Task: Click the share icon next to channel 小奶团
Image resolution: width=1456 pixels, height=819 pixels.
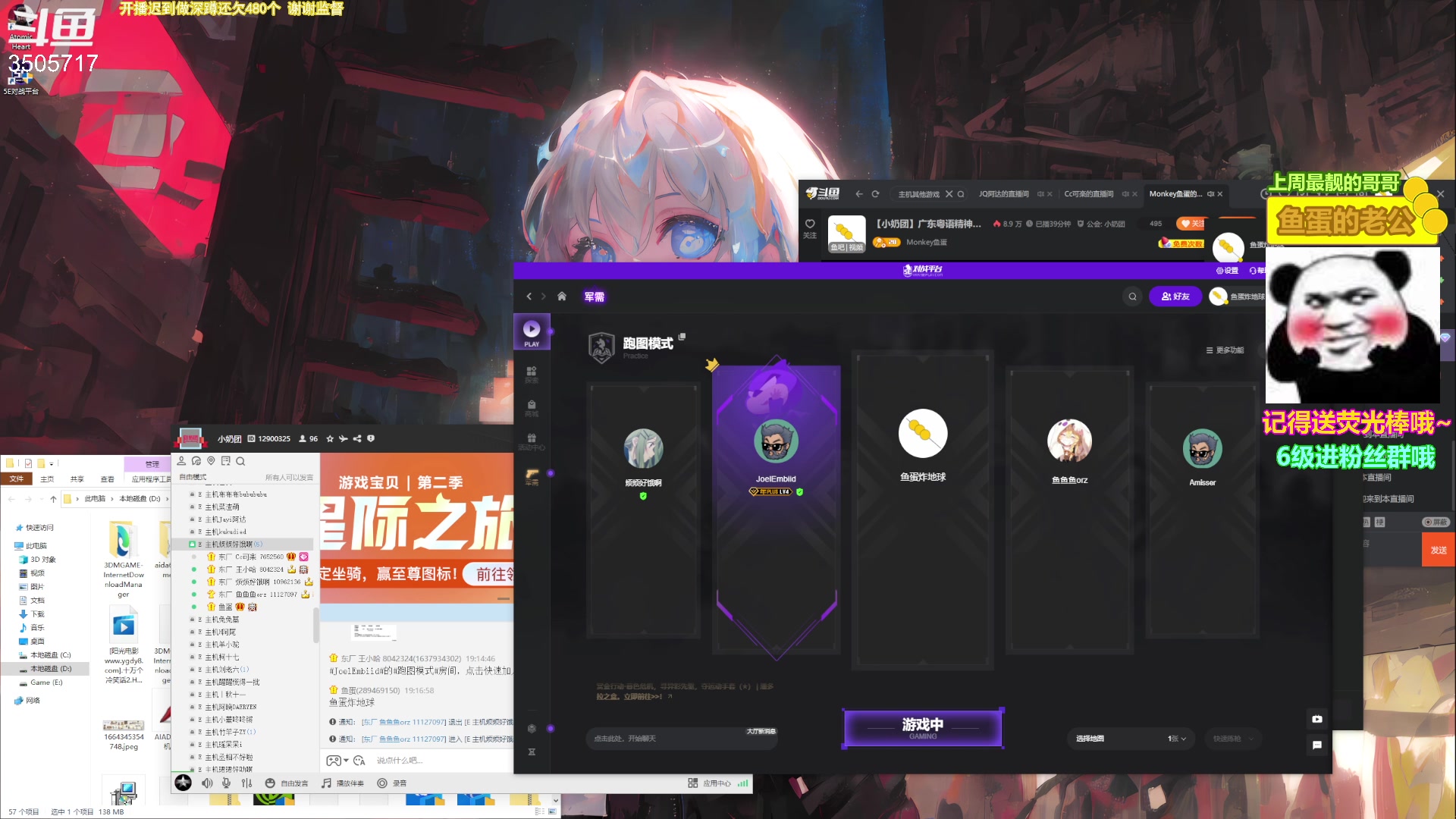Action: pyautogui.click(x=357, y=438)
